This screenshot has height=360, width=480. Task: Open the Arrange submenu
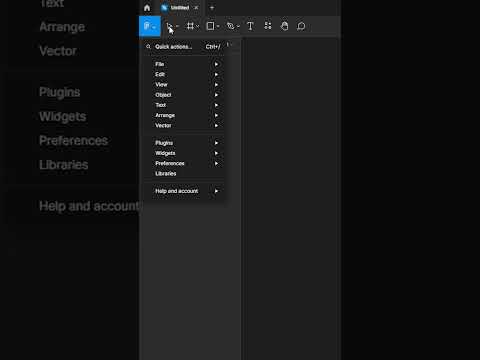click(184, 115)
